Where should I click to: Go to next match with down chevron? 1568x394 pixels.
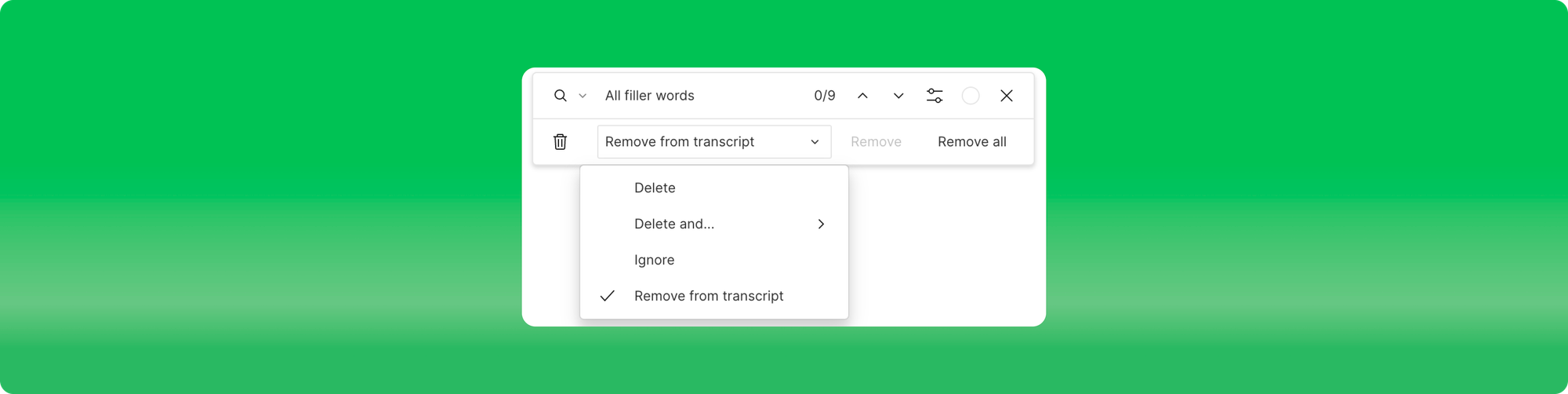click(x=898, y=96)
